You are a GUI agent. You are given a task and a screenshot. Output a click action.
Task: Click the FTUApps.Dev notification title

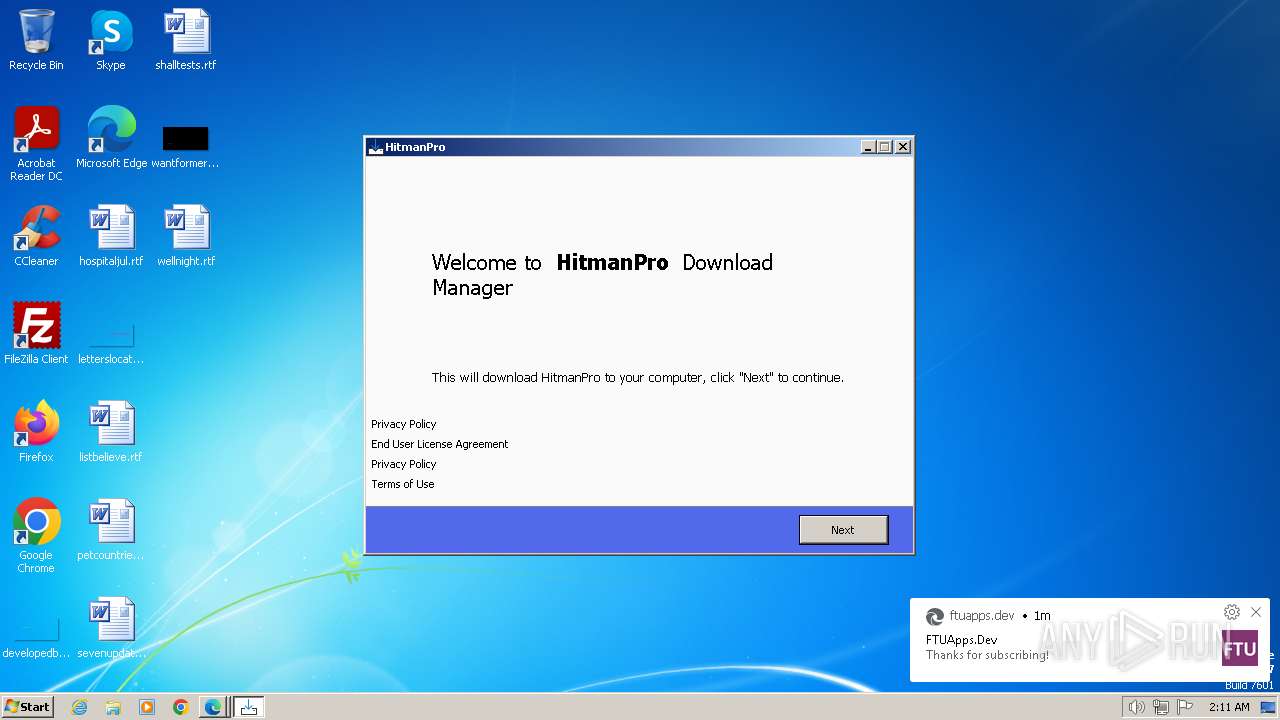(961, 640)
